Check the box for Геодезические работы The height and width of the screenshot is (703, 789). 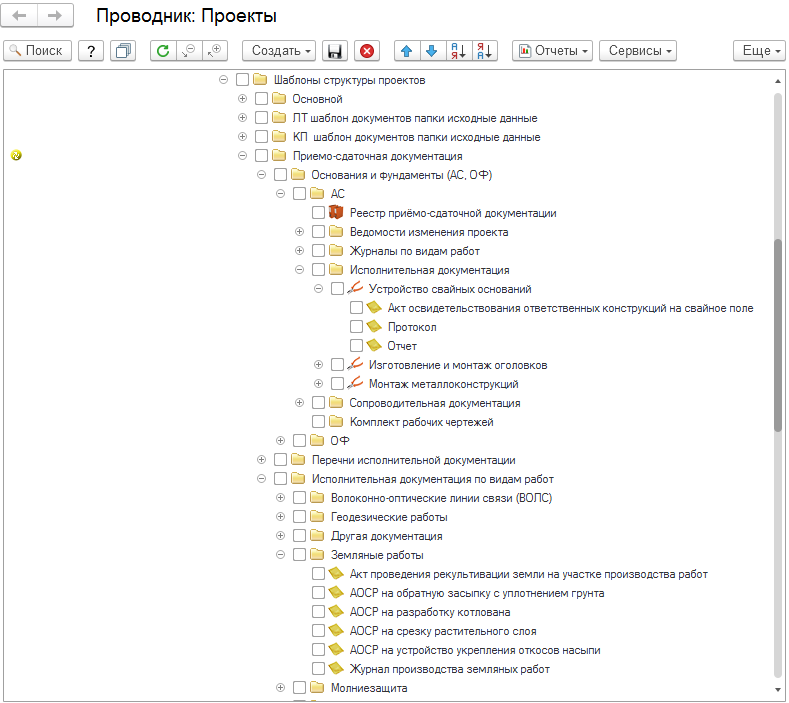click(x=299, y=516)
